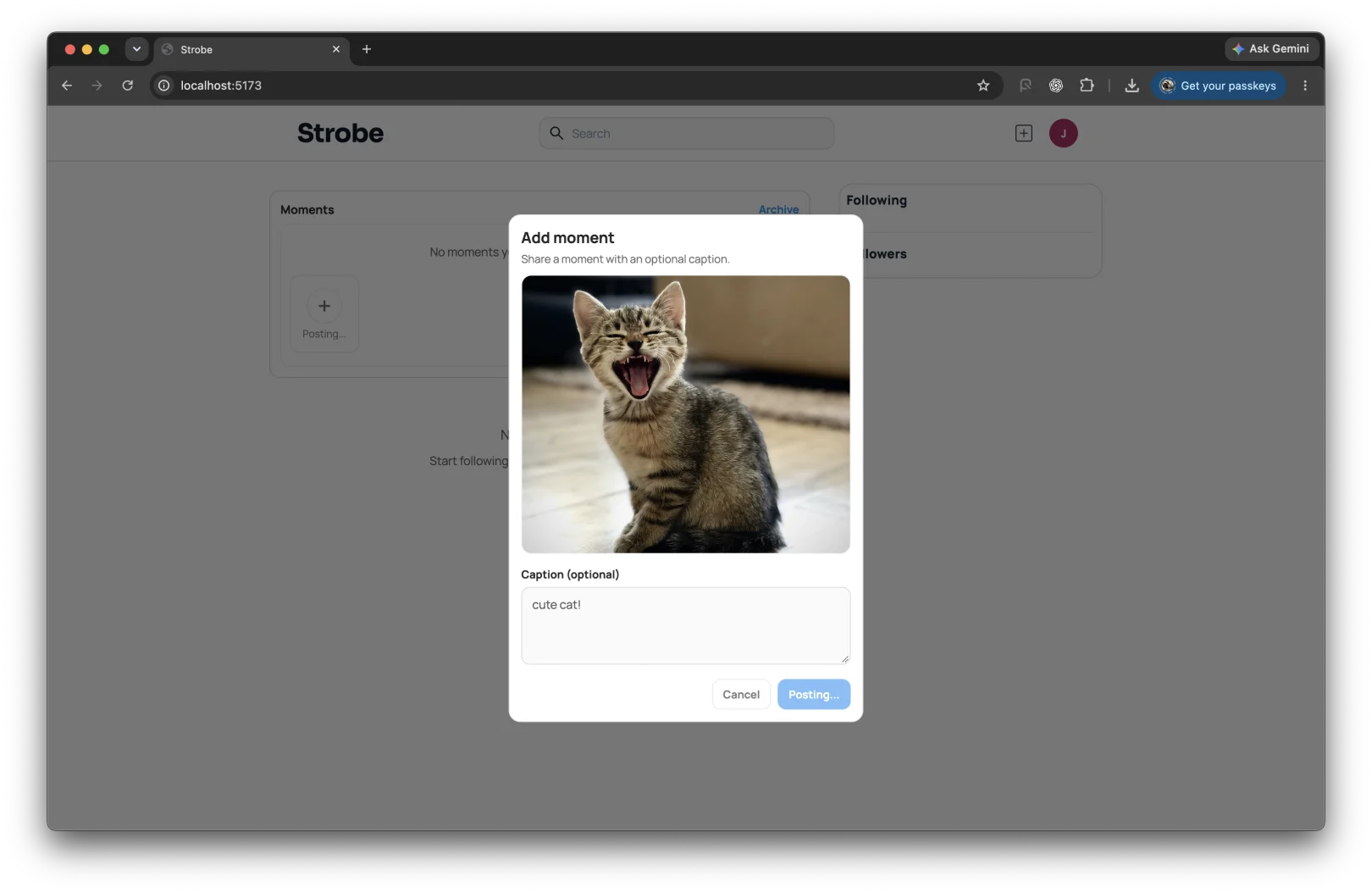Bookmark this page with the star icon
Image resolution: width=1372 pixels, height=893 pixels.
983,86
